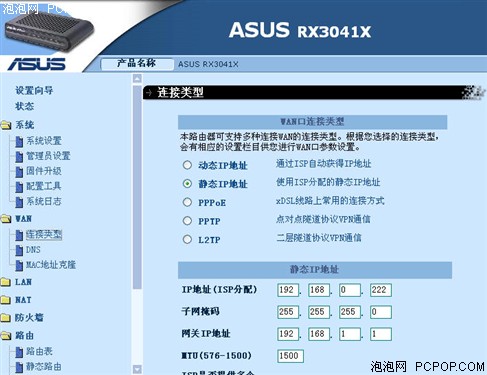Open the 配置工具 page
The width and height of the screenshot is (487, 375).
(x=44, y=186)
